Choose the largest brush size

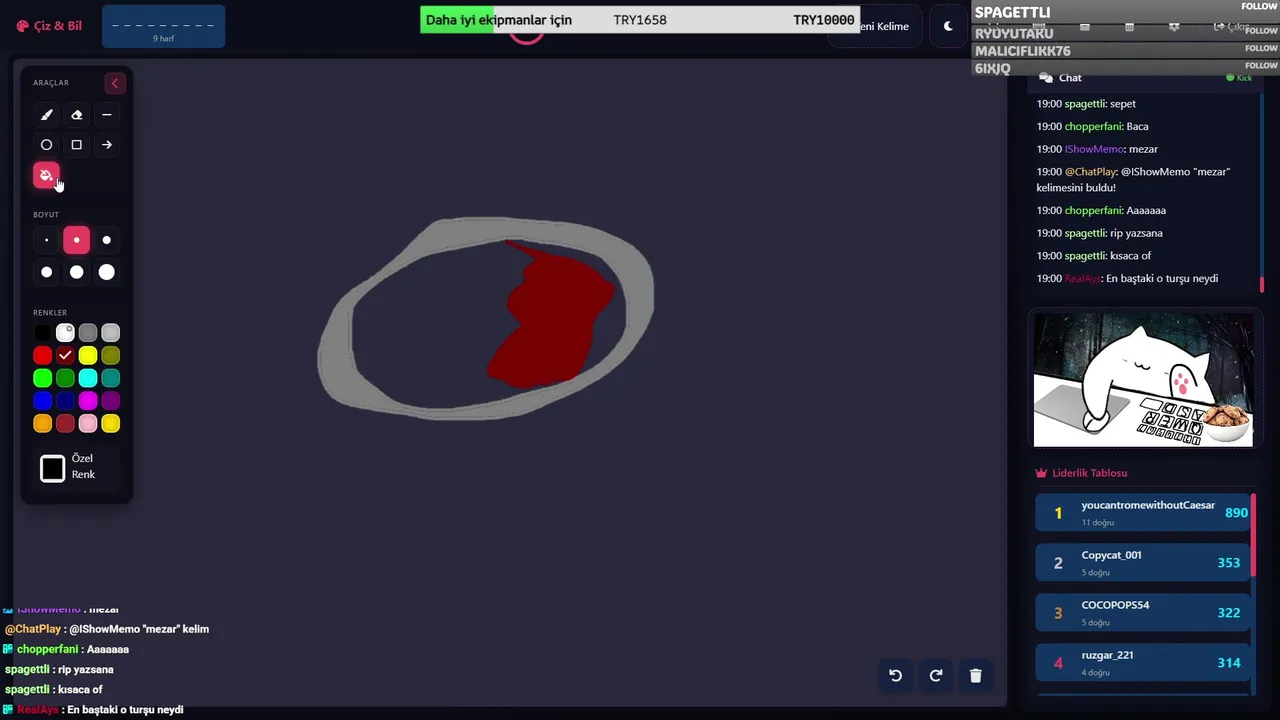click(107, 272)
